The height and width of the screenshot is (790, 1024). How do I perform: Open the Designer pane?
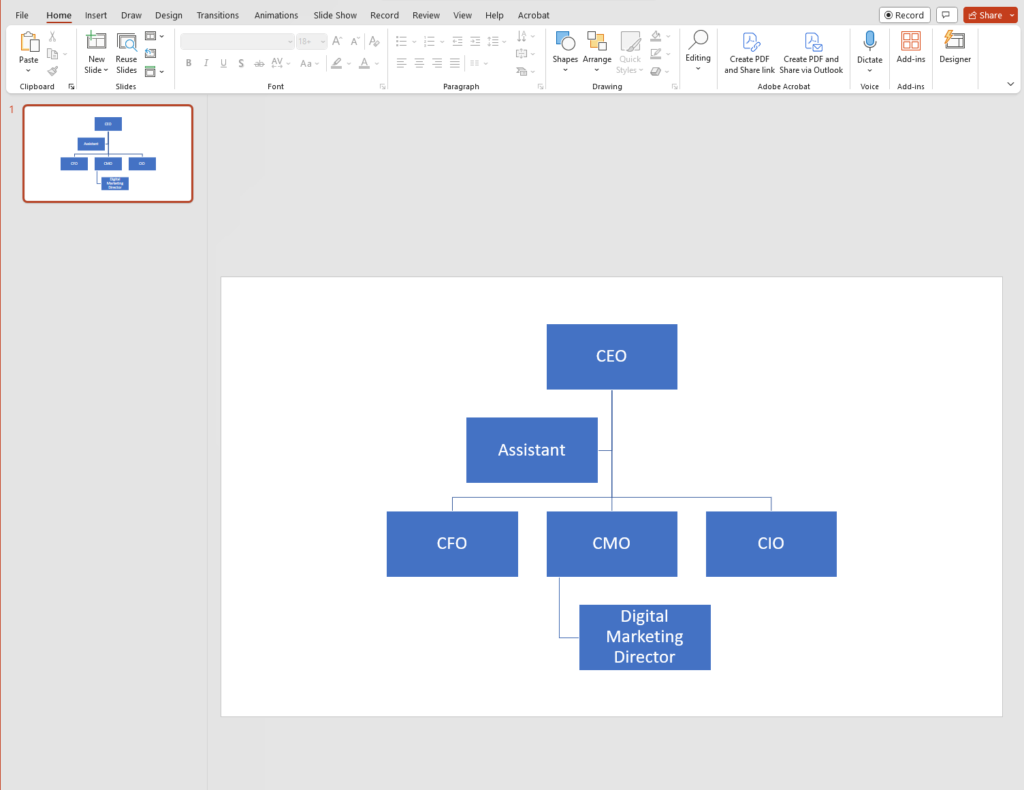click(x=955, y=47)
